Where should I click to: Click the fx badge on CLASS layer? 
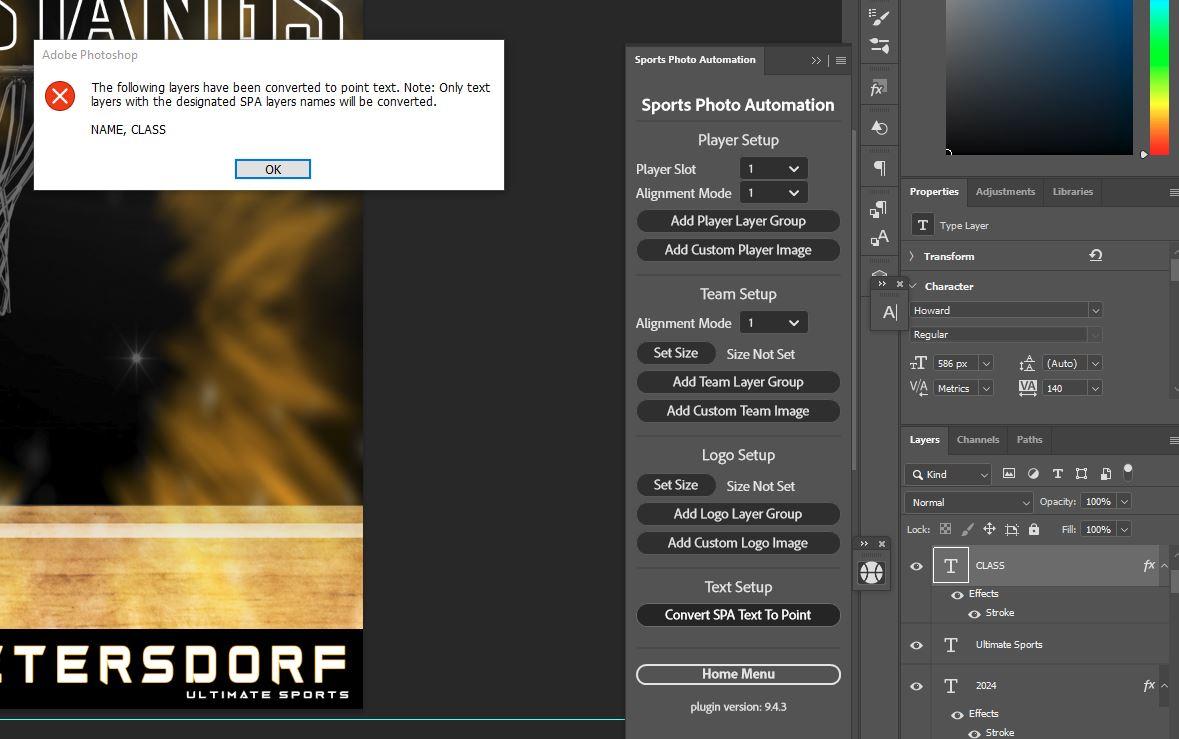click(x=1148, y=565)
